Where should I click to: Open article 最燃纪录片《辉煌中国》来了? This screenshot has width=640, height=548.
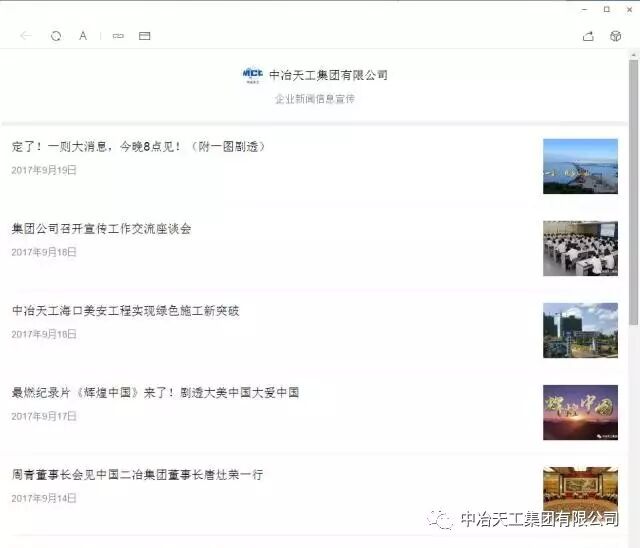156,393
